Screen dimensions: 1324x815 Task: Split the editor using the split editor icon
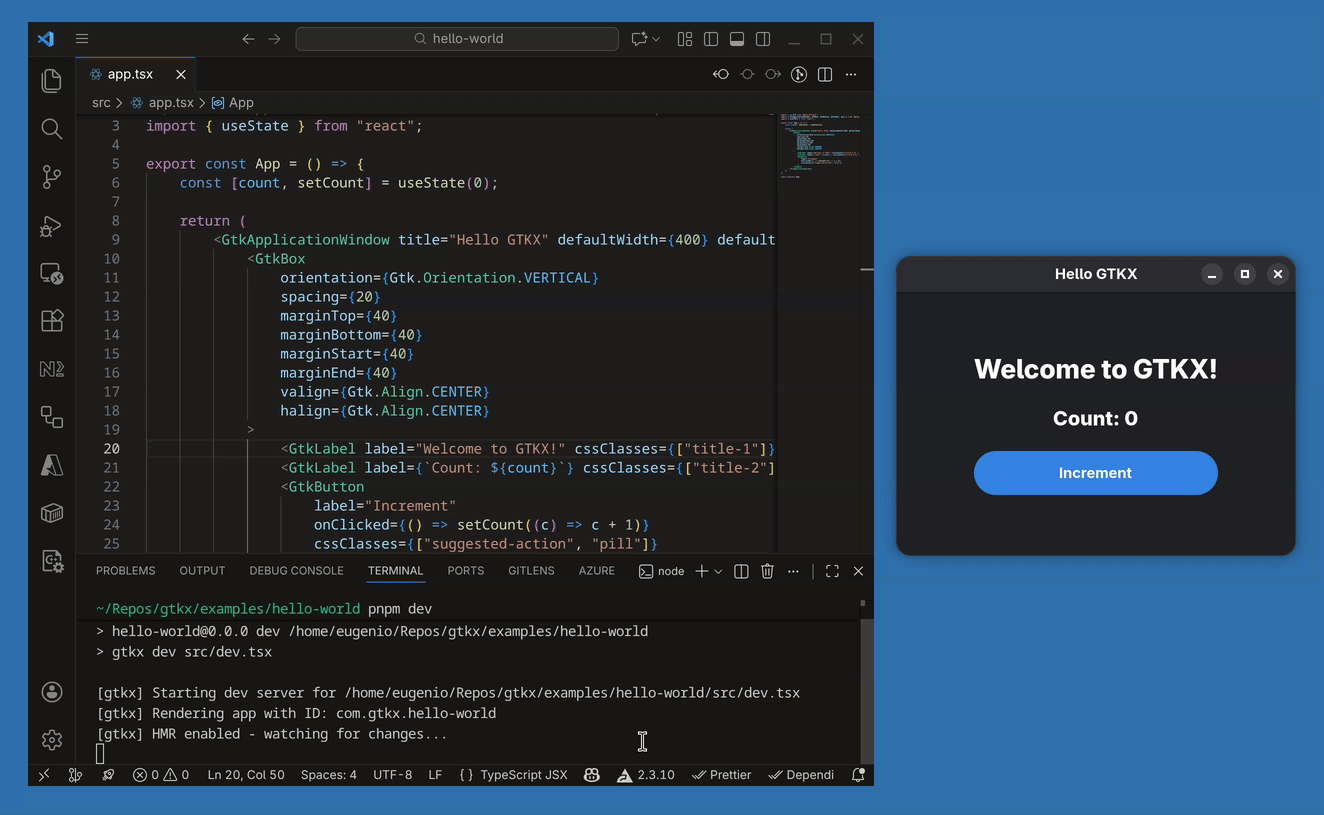(825, 74)
